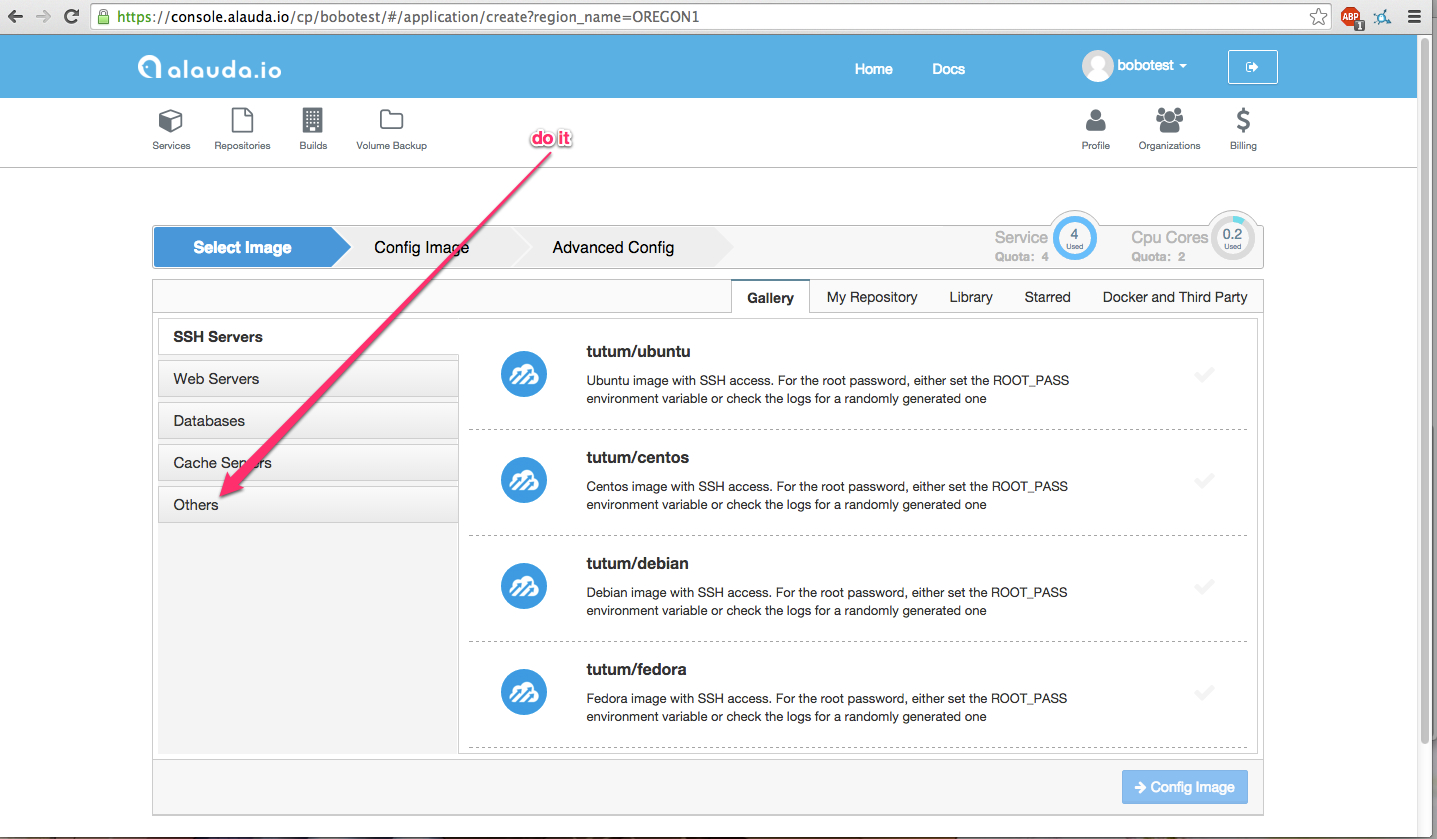Click the tutum/debian cloud icon
This screenshot has width=1437, height=839.
pos(523,586)
